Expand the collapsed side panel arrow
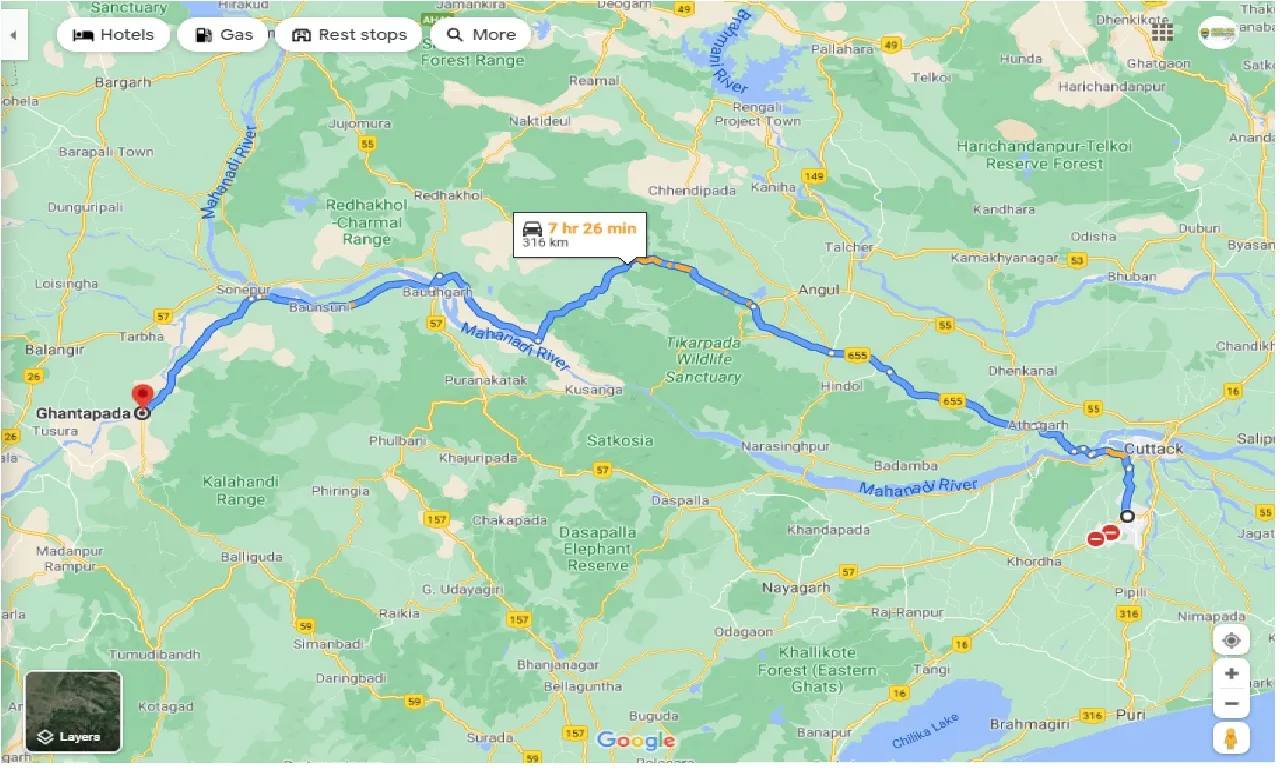1280x768 pixels. (14, 35)
